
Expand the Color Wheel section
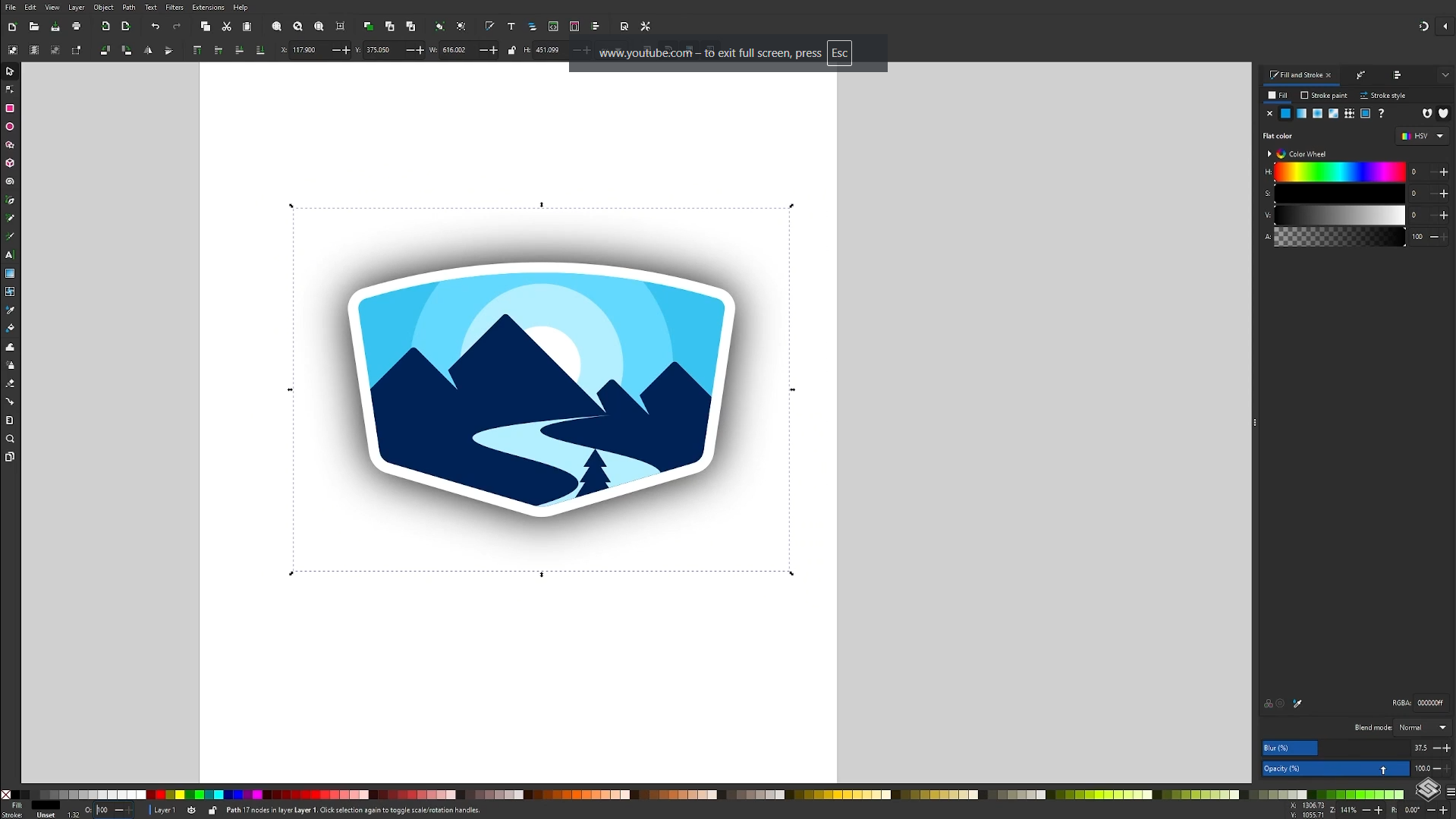coord(1269,153)
